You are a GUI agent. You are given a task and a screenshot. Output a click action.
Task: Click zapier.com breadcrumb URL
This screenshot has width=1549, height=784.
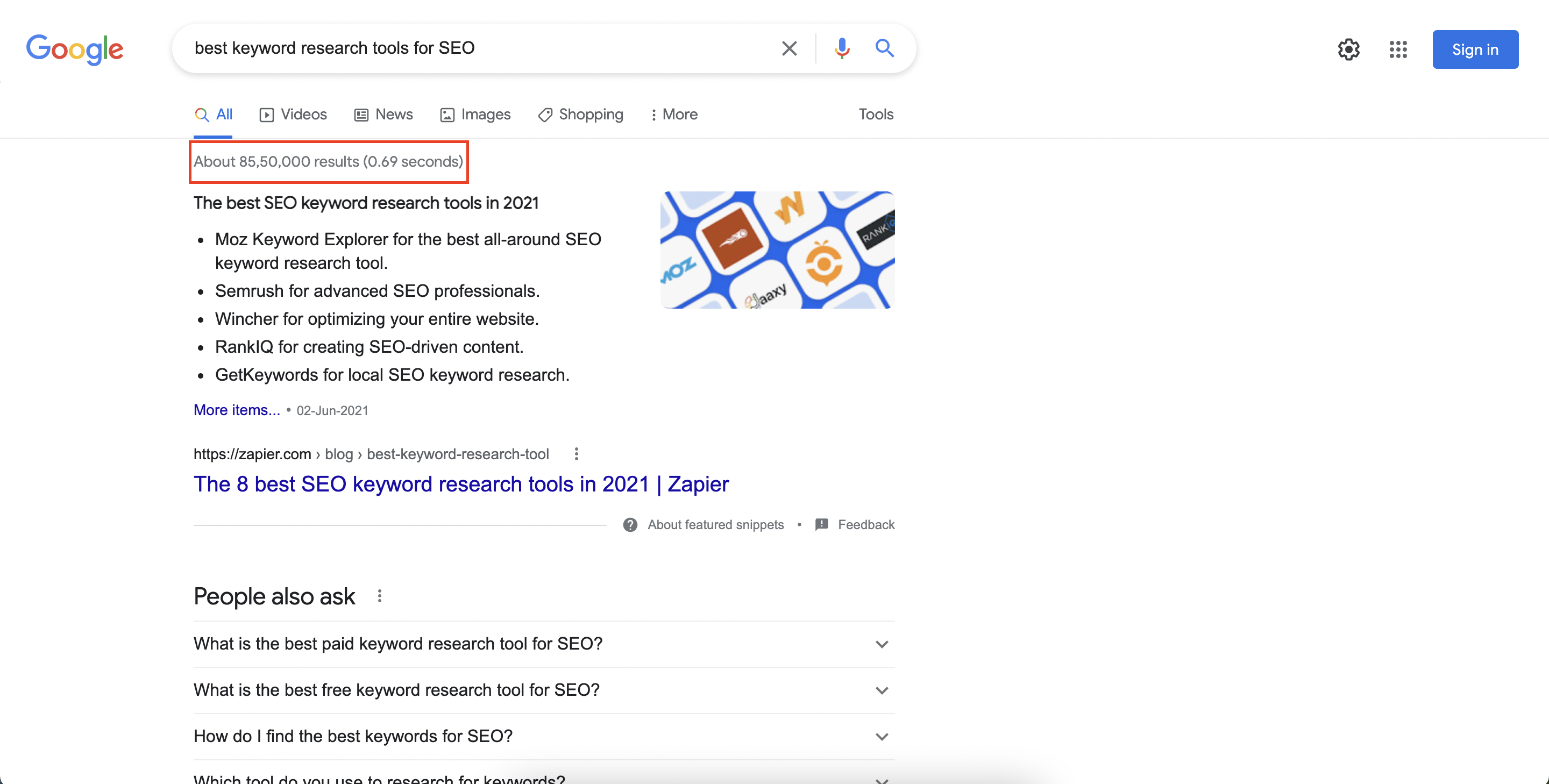[371, 454]
